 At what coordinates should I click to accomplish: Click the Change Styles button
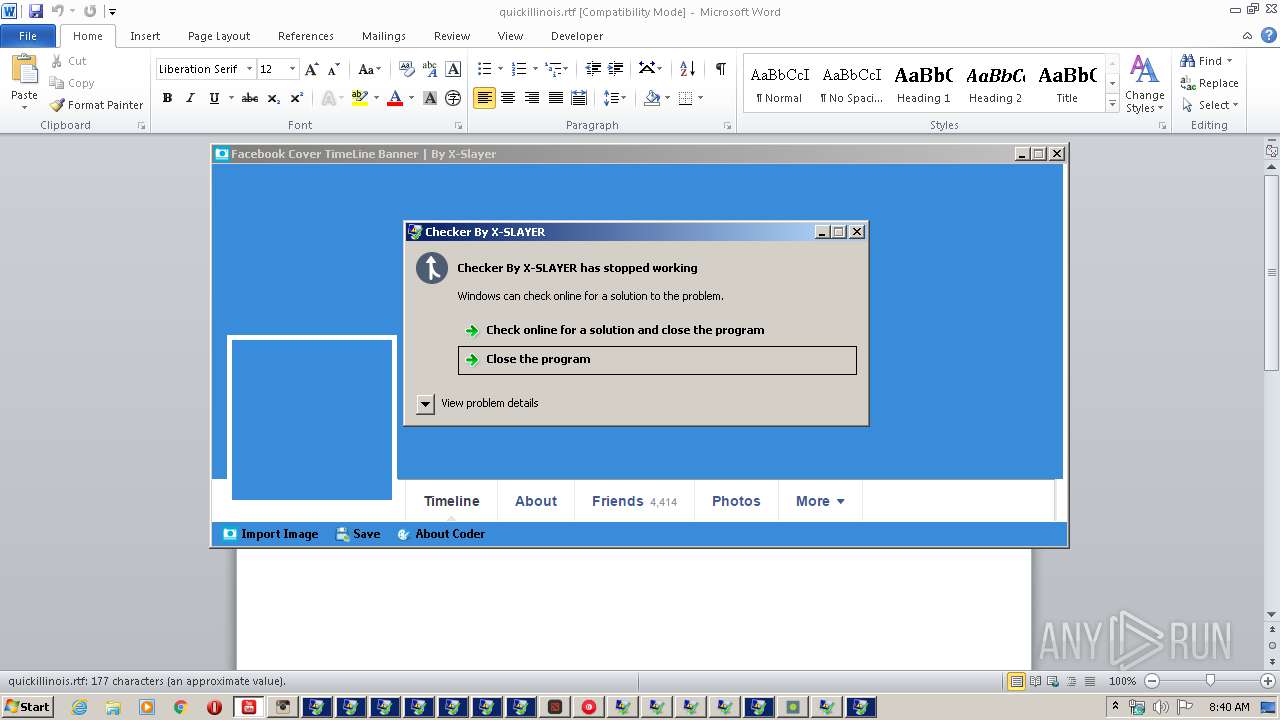pos(1145,84)
